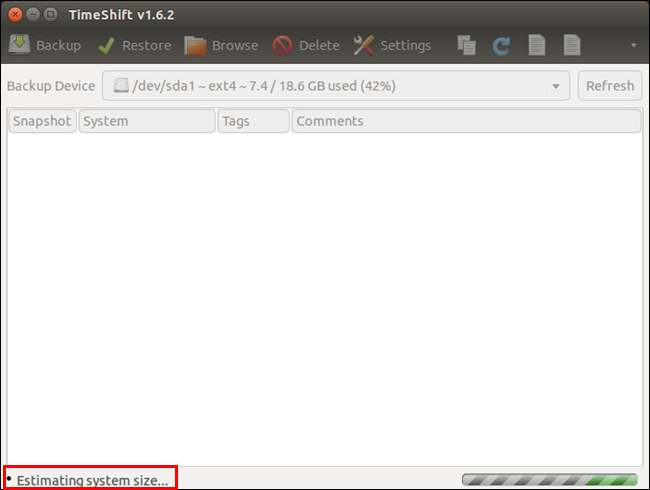Open Browse folder icon in toolbar

195,45
